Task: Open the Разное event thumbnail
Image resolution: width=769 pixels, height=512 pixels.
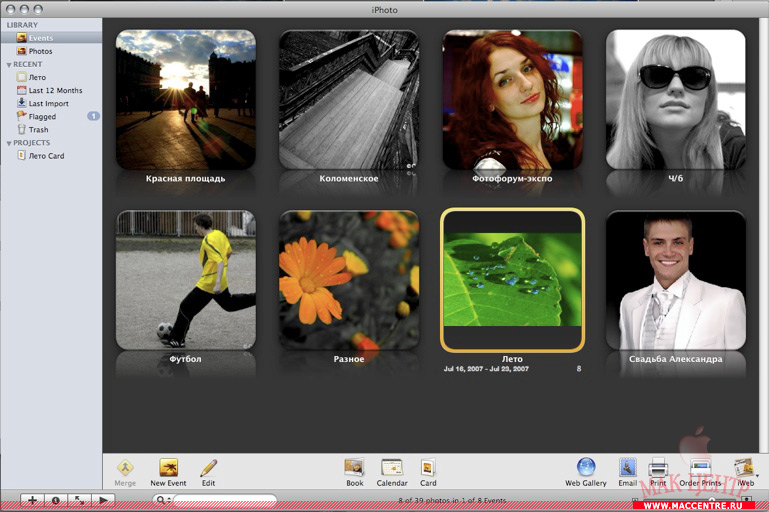Action: click(349, 280)
